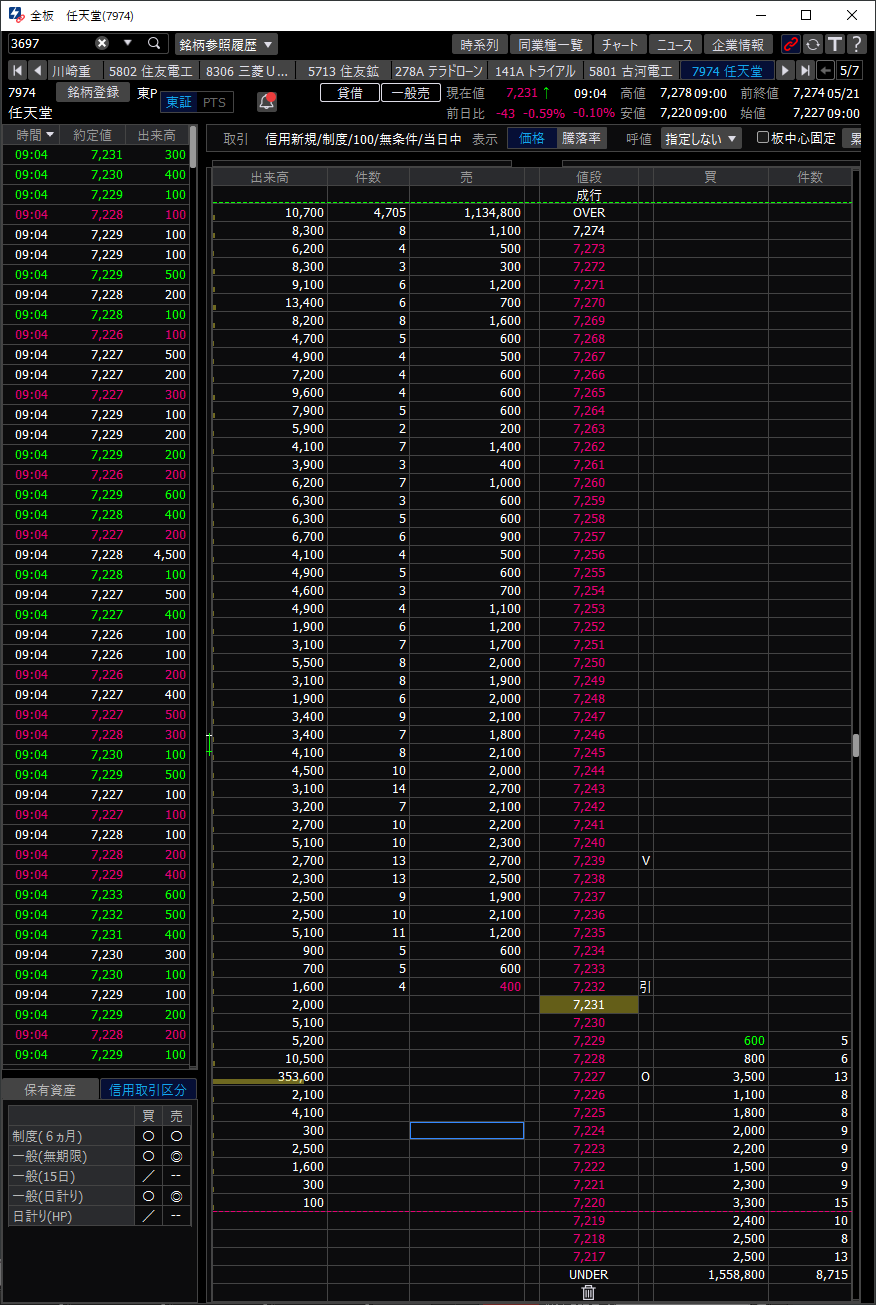876x1305 pixels.
Task: Jump to the first stock tab with the skip-start arrow
Action: 17,71
